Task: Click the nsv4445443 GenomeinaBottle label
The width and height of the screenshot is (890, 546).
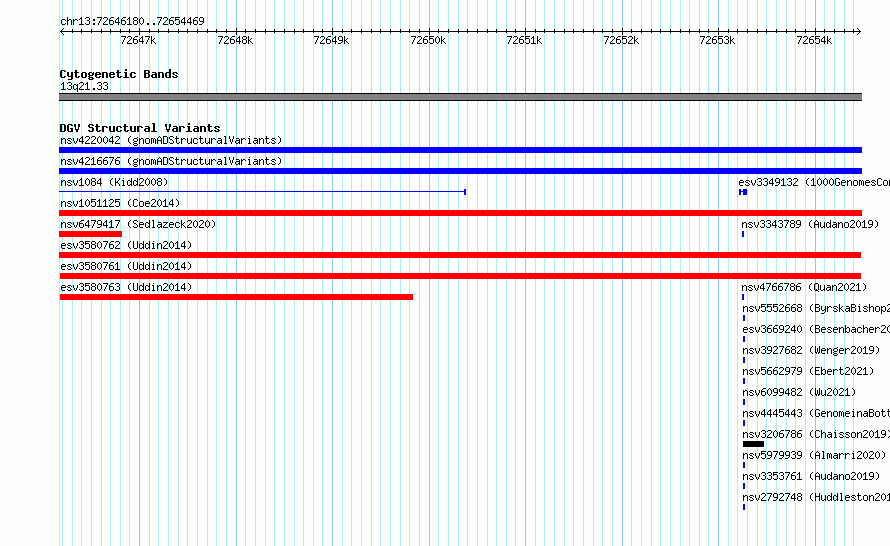Action: point(816,413)
